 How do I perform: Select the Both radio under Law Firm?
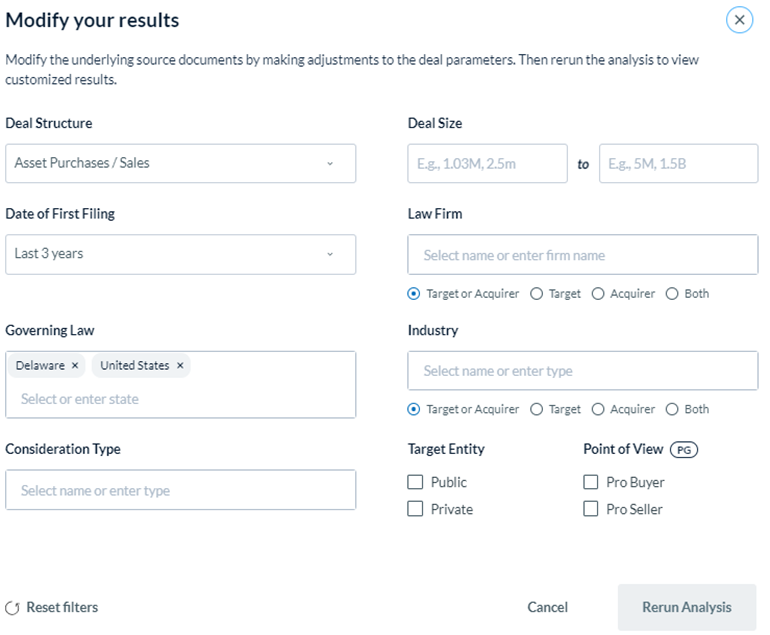672,294
